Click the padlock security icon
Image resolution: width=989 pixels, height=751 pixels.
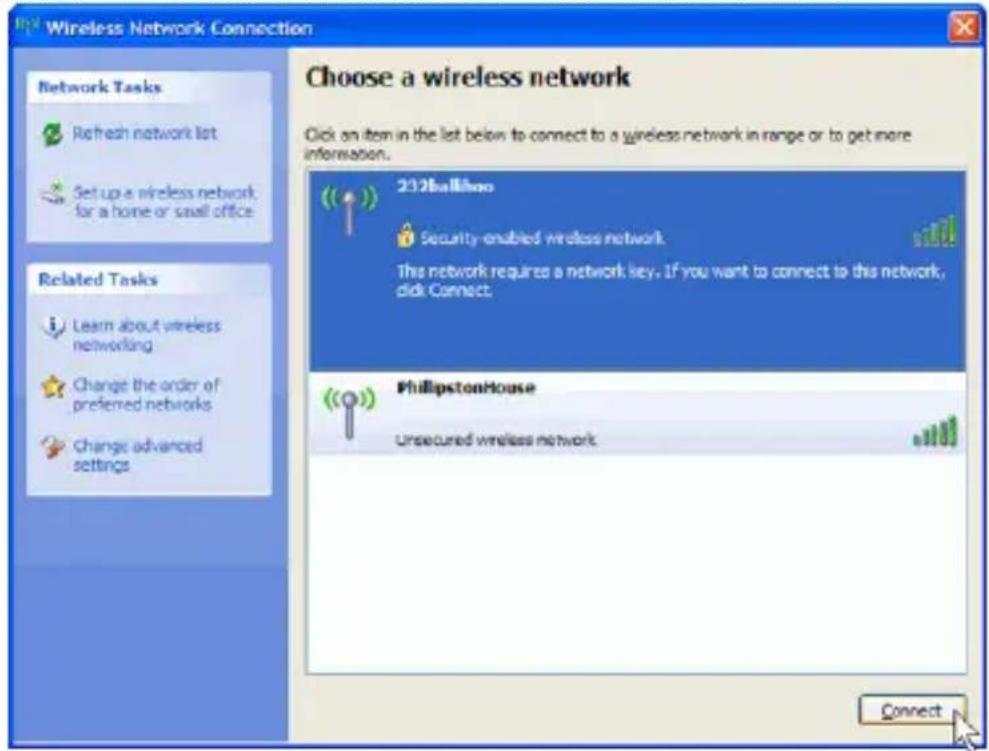pyautogui.click(x=405, y=235)
